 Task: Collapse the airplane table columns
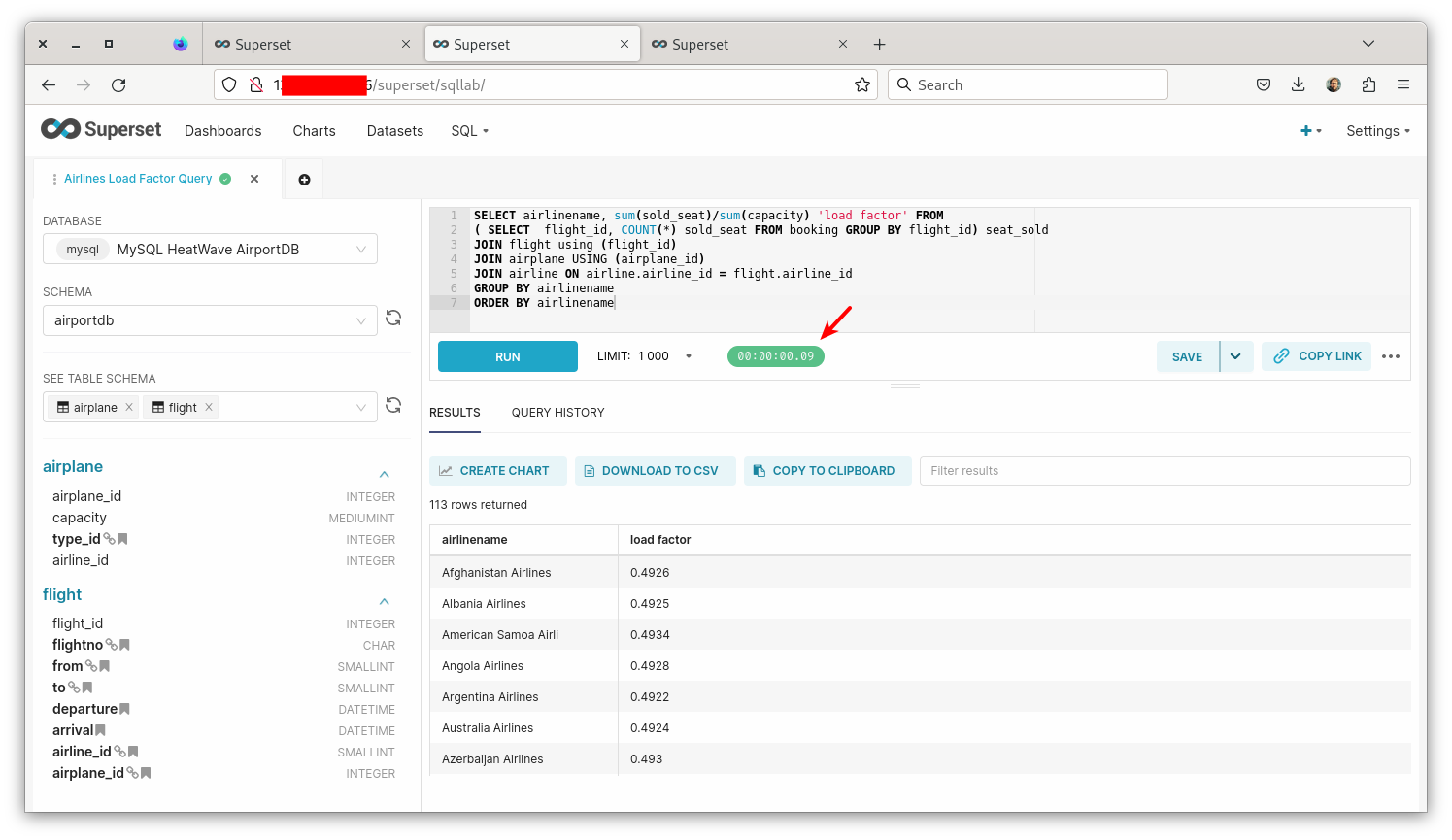[x=385, y=472]
